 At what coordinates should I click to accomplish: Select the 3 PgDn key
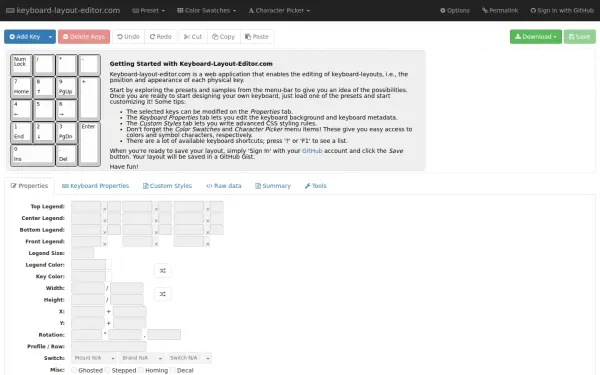66,132
